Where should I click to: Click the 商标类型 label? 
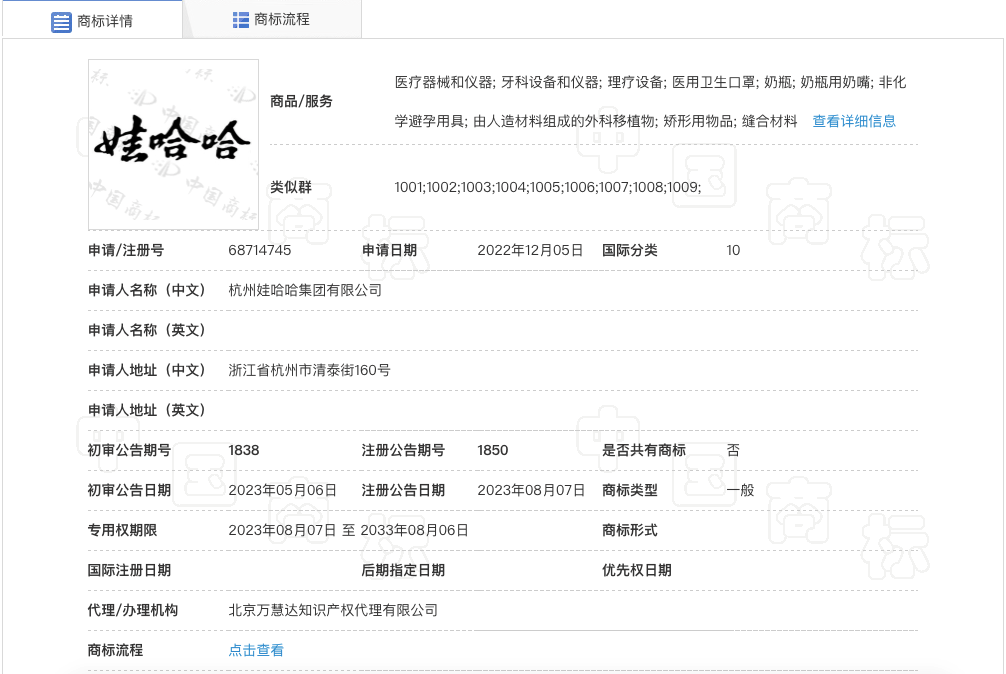(629, 490)
